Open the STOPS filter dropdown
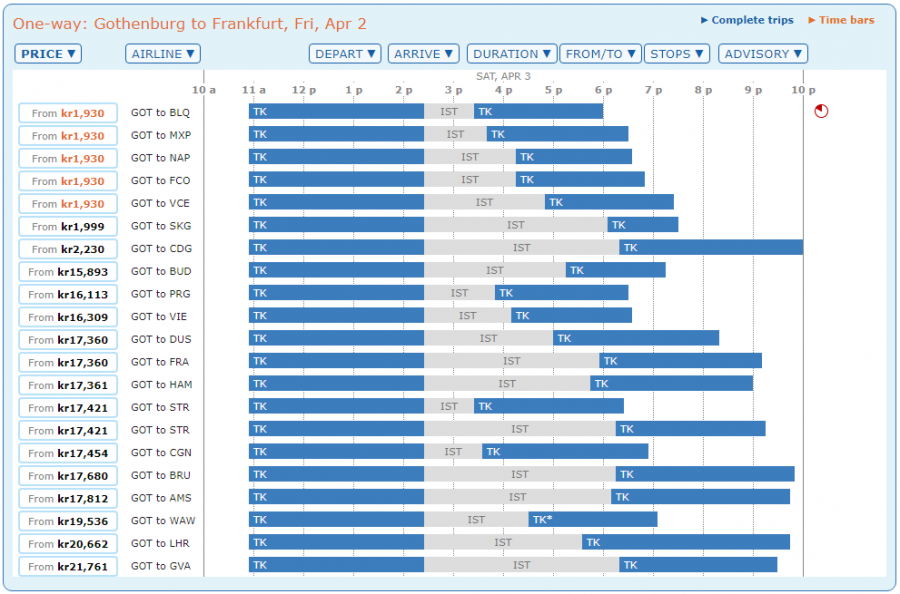 [677, 54]
